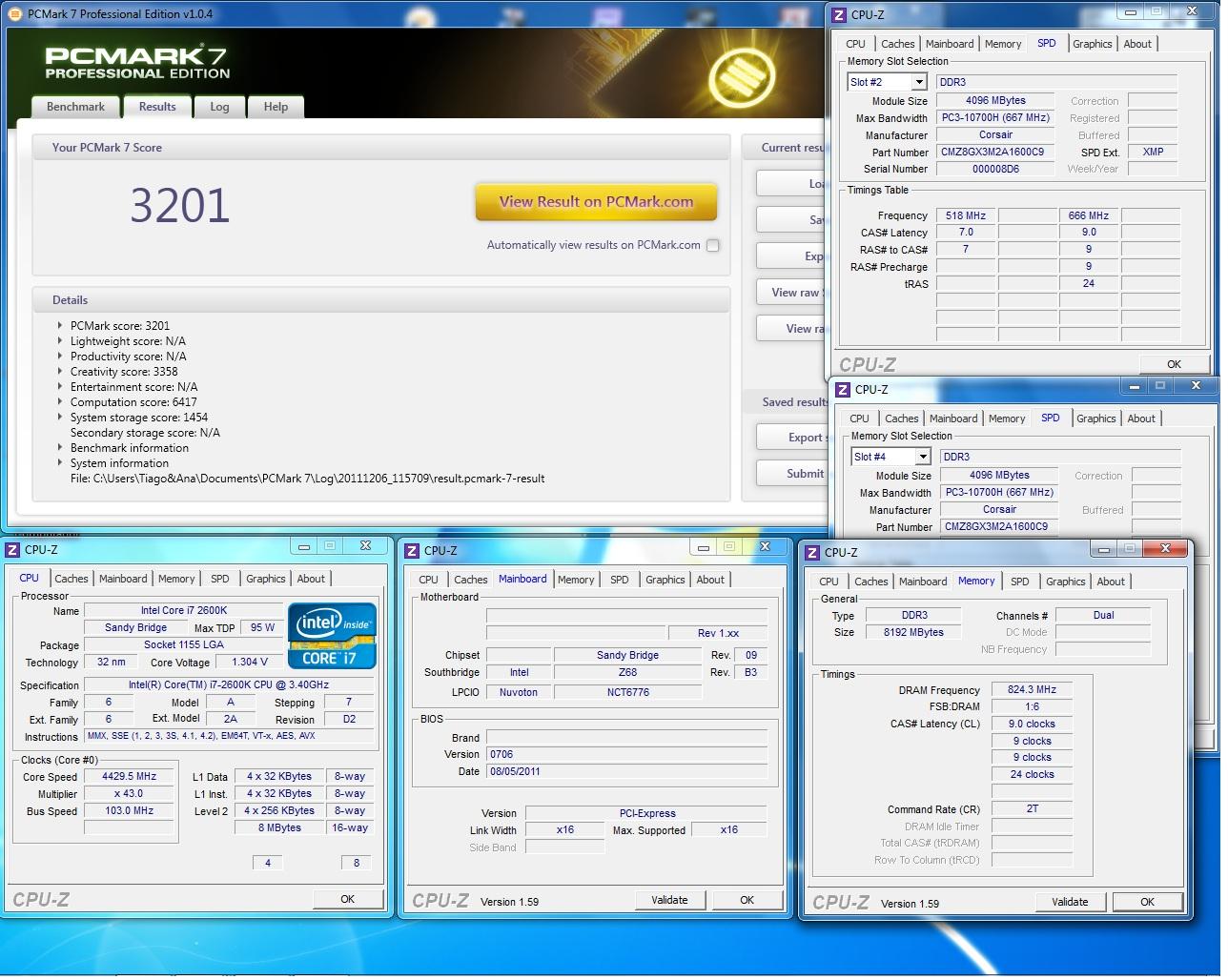Click the large 3201 score number

180,206
